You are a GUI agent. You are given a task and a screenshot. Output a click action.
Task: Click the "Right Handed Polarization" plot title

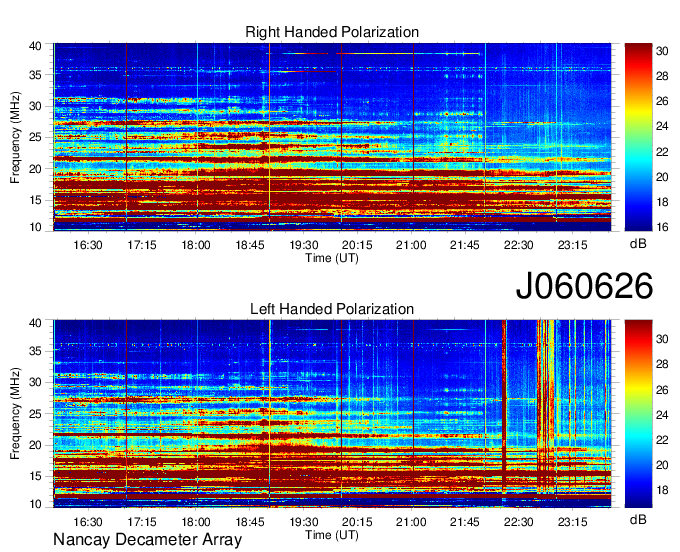coord(332,32)
